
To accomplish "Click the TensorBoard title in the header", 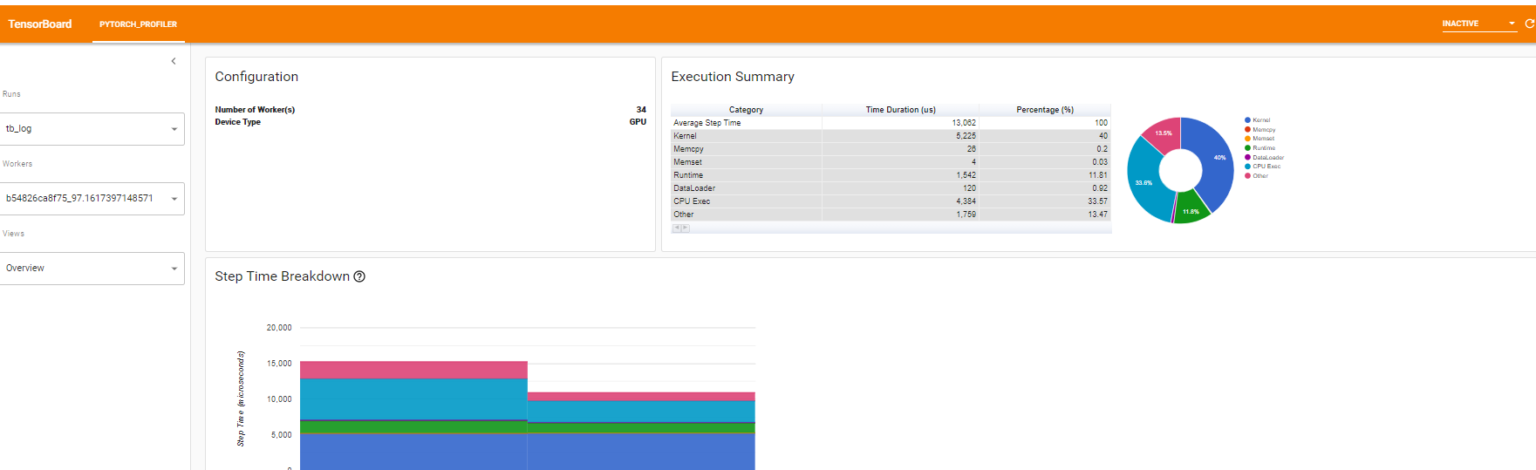I will click(40, 24).
